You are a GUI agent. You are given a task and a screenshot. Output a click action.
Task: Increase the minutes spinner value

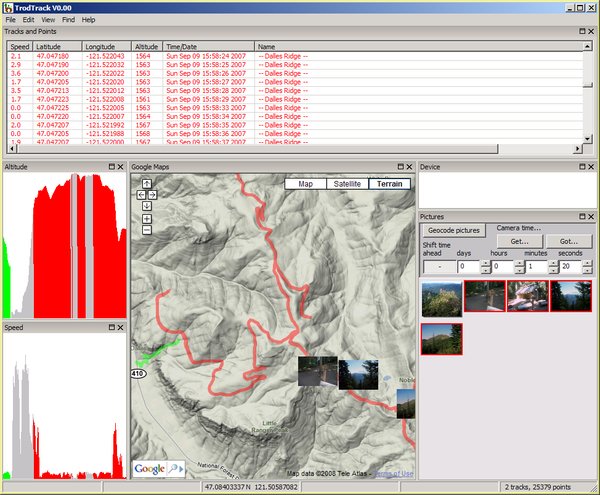tap(552, 264)
